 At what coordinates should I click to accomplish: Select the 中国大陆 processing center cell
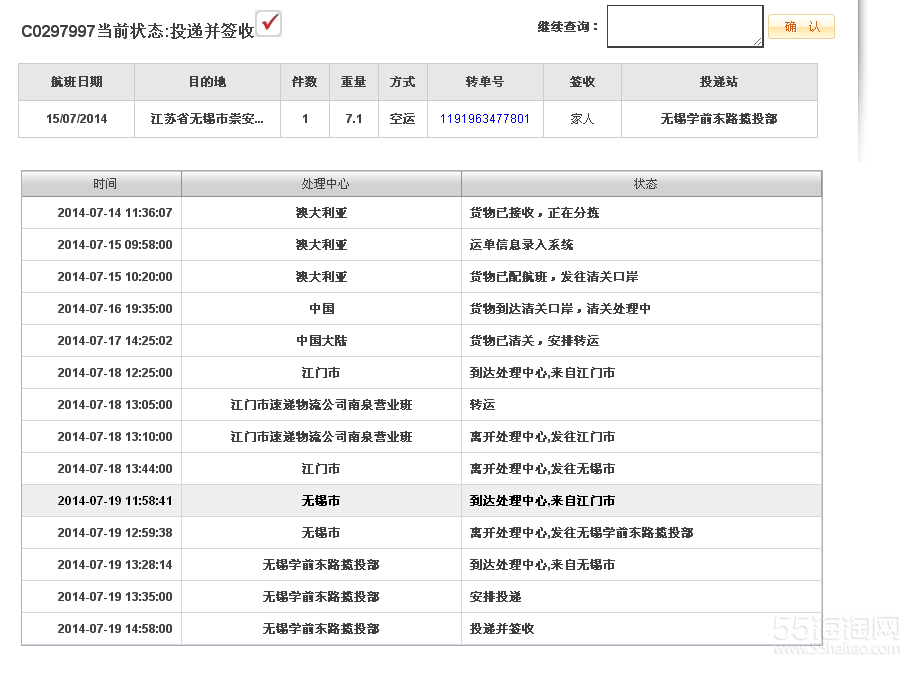(321, 341)
